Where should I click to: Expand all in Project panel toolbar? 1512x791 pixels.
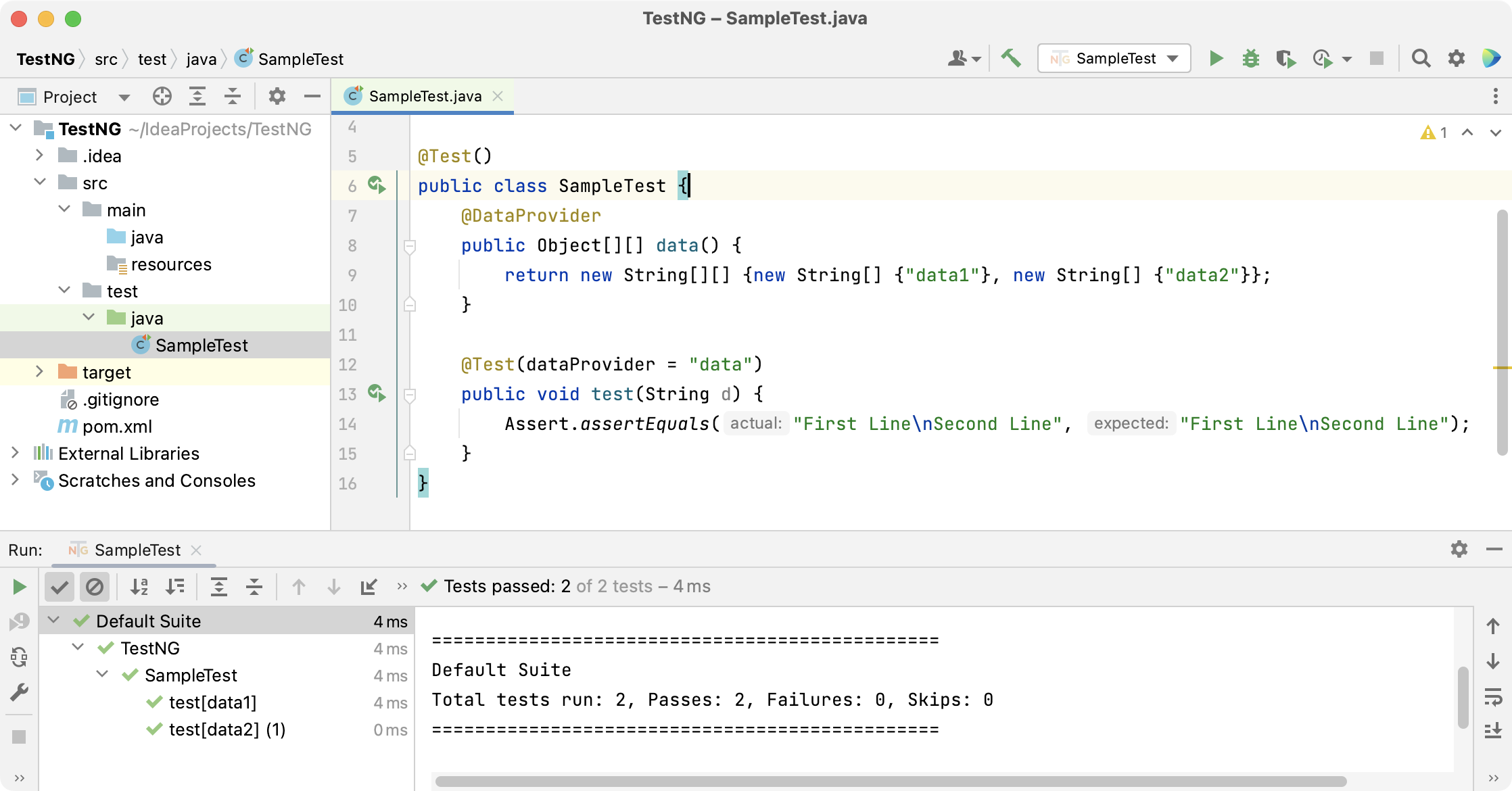tap(197, 97)
